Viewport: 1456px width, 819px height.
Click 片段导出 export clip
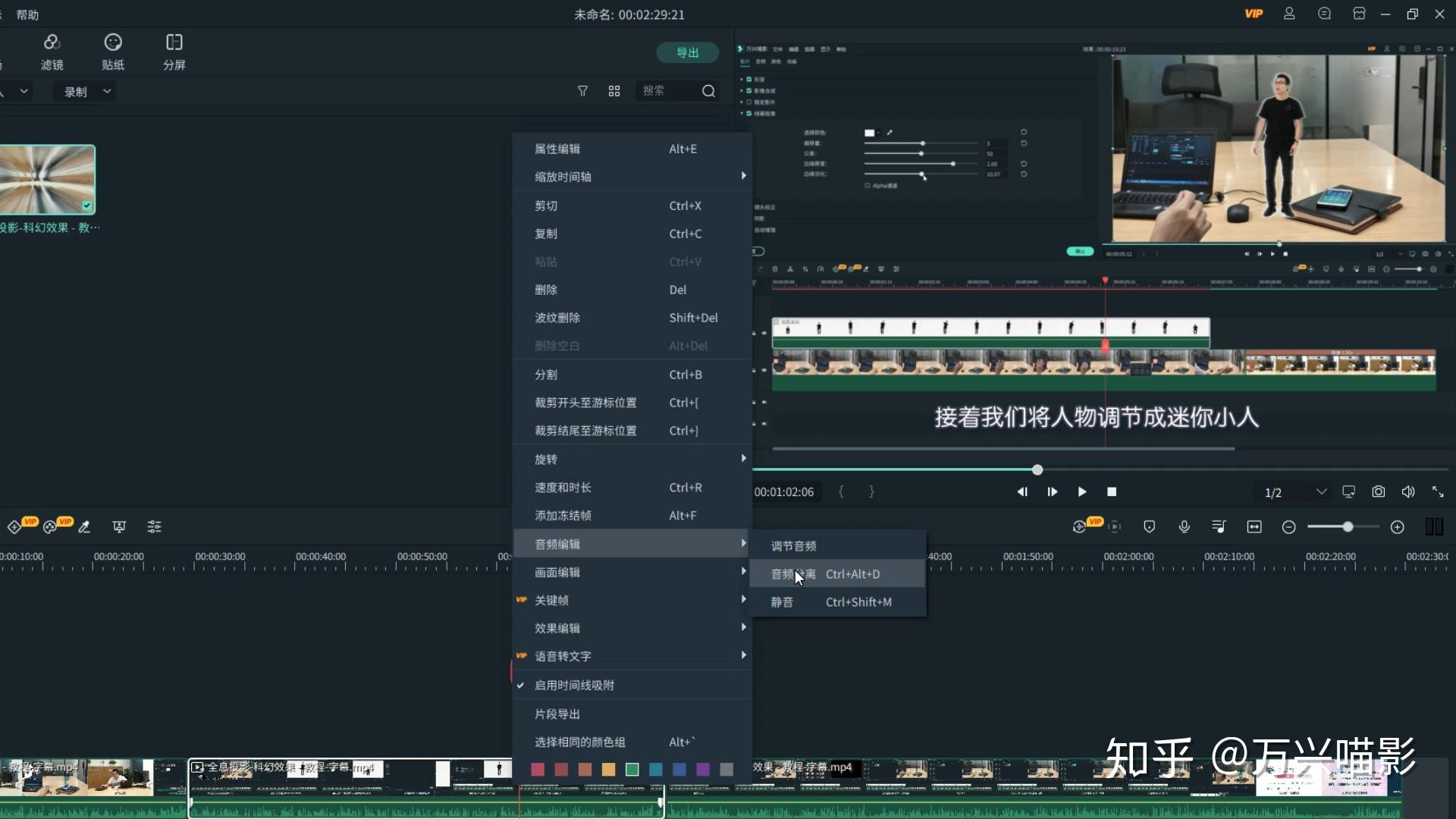pos(632,714)
